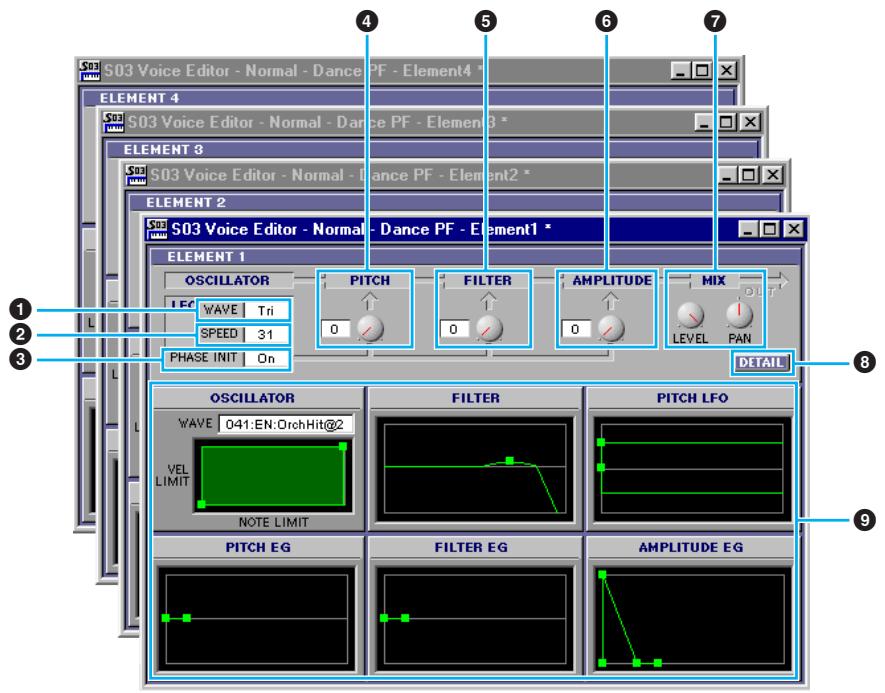
Task: Click the ELEMENT 2 header bar
Action: click(455, 203)
